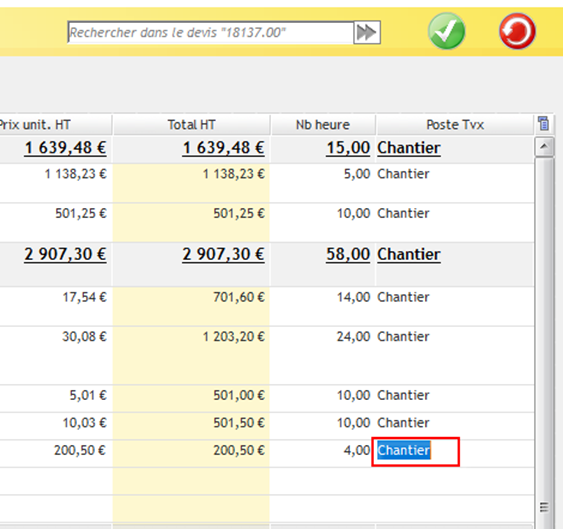Click the Nb heure column header
563x529 pixels.
323,125
